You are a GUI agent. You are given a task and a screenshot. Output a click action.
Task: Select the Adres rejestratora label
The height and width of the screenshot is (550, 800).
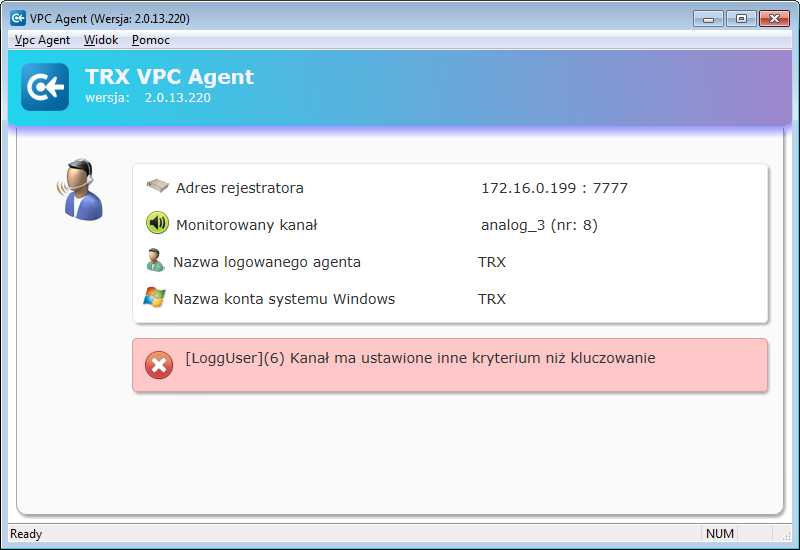coord(240,188)
